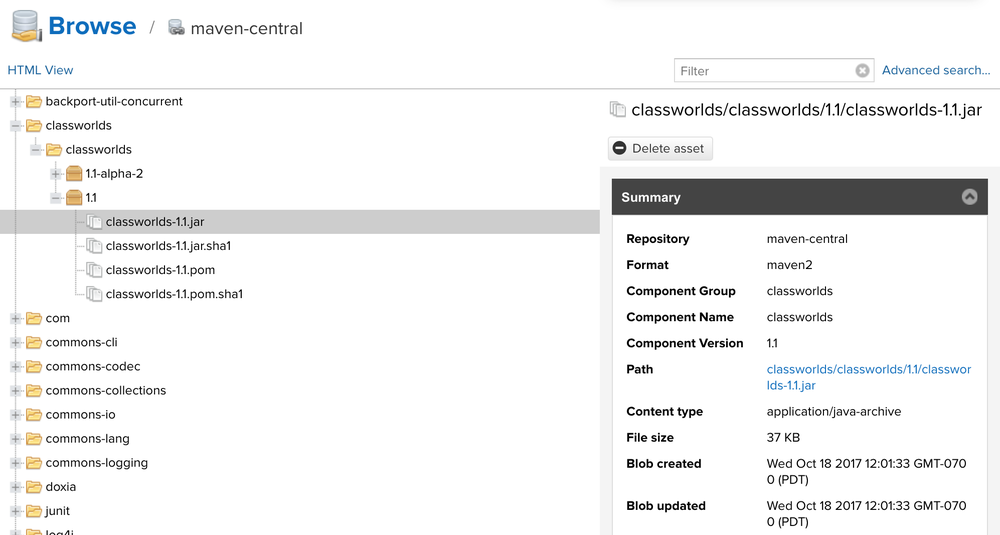Click the backport-util-concurrent folder icon
Image resolution: width=1000 pixels, height=535 pixels.
point(34,101)
